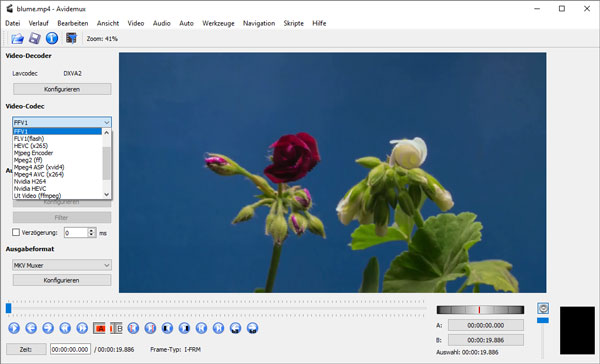Click selection B time button 00:00:19.886

coord(486,340)
